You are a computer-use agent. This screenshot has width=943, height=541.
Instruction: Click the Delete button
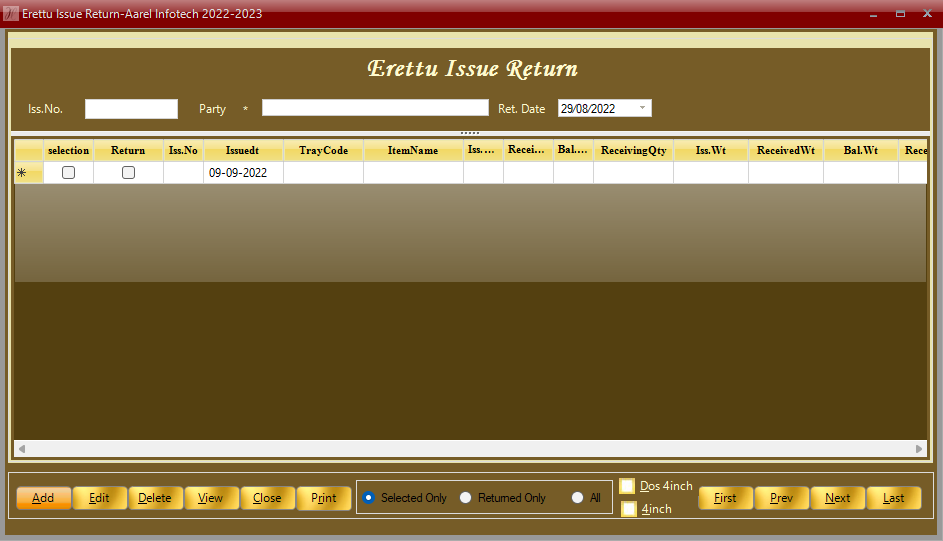(155, 498)
